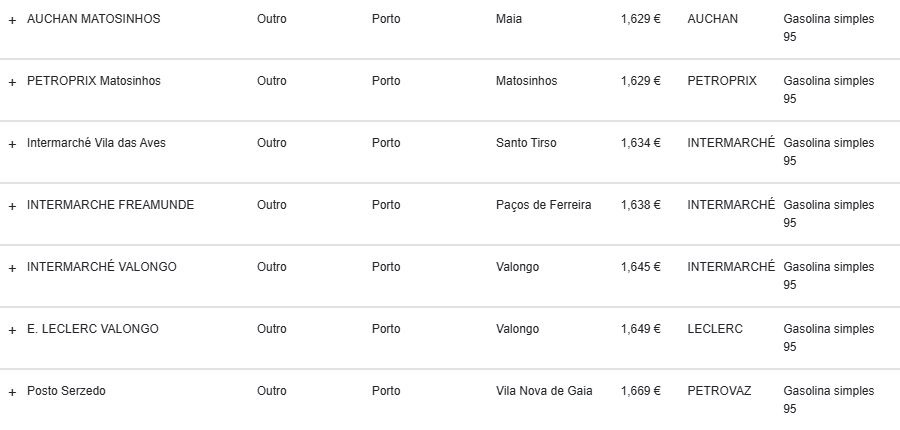Open the INTERMARCHE FREAMUNDE station entry
Viewport: 900px width, 430px height.
pos(110,205)
